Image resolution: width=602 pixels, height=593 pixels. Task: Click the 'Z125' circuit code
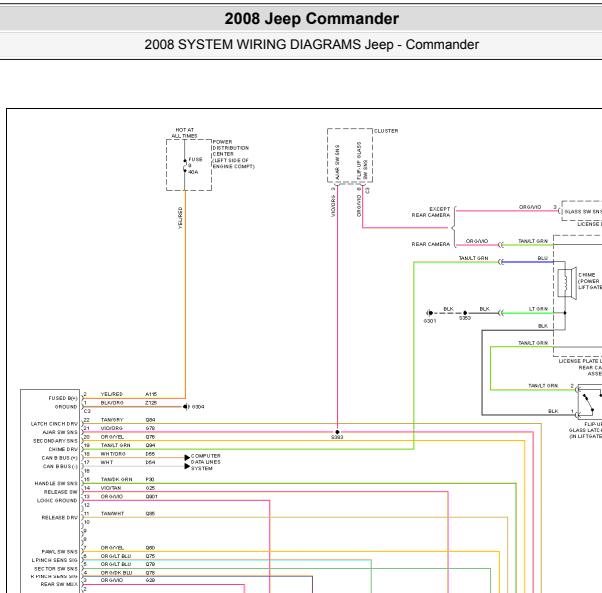[151, 403]
